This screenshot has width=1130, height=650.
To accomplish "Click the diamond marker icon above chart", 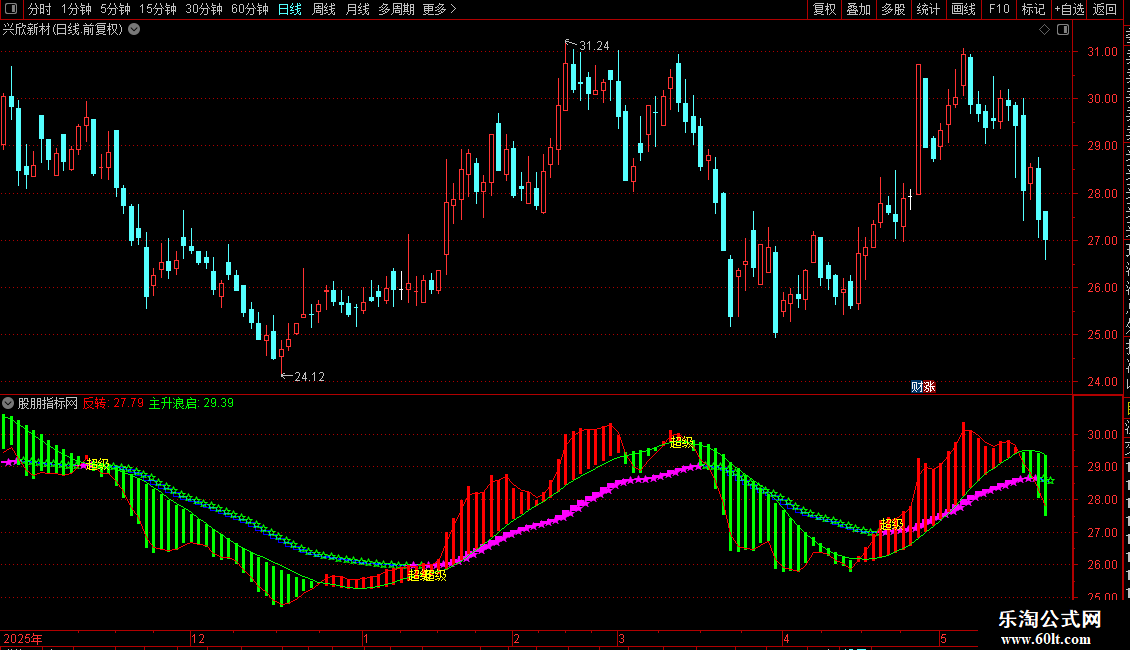I will click(x=1044, y=30).
